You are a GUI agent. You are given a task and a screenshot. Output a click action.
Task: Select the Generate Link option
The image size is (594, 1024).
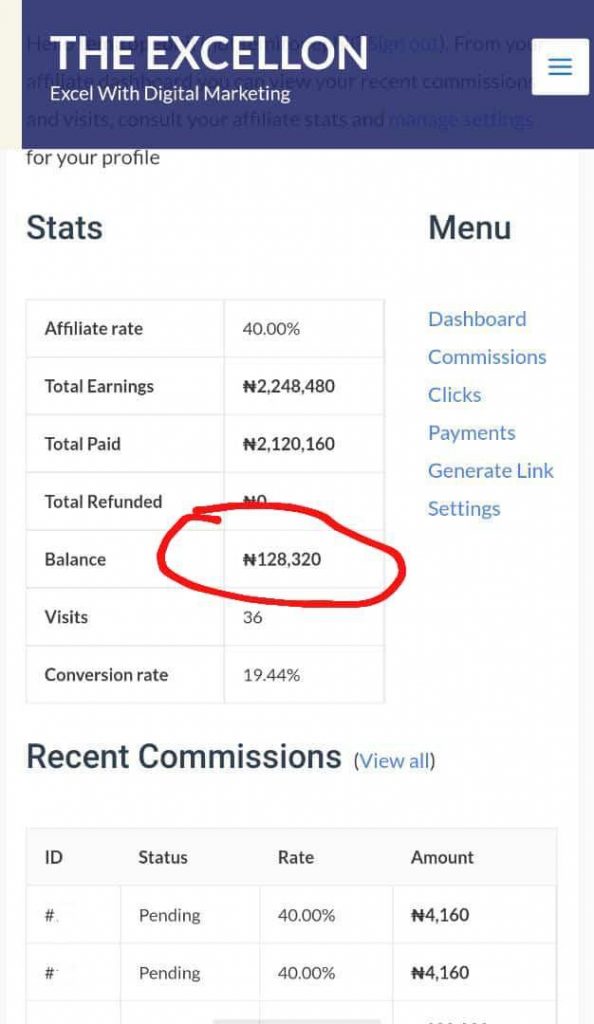click(490, 471)
